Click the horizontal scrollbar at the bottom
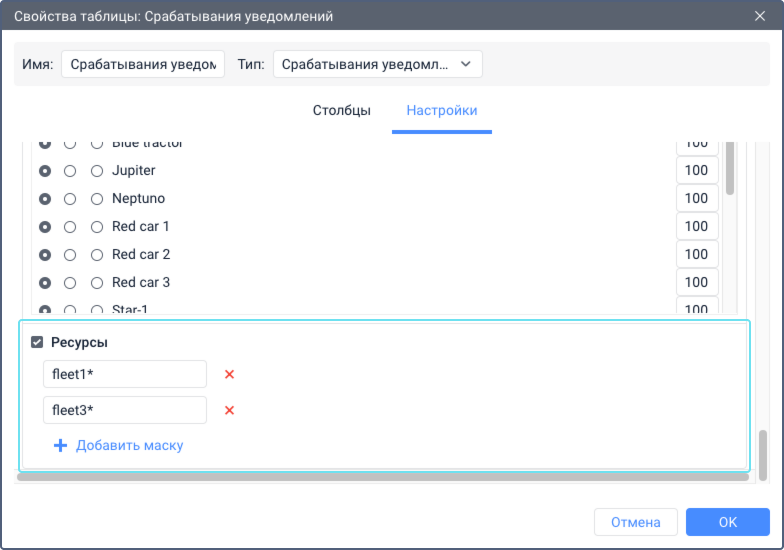 pyautogui.click(x=383, y=477)
